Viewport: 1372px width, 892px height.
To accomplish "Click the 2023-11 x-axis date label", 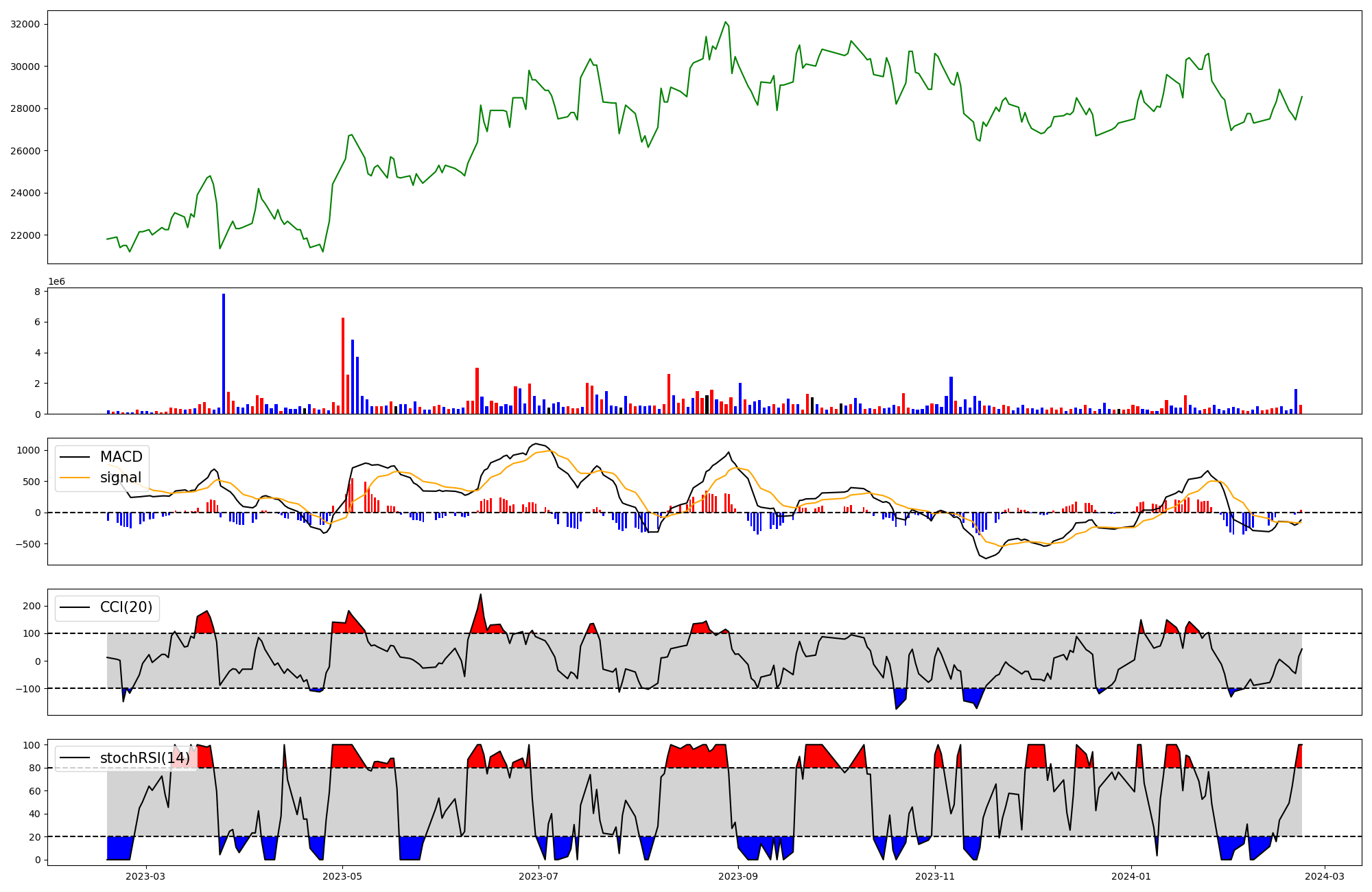I will coord(935,876).
